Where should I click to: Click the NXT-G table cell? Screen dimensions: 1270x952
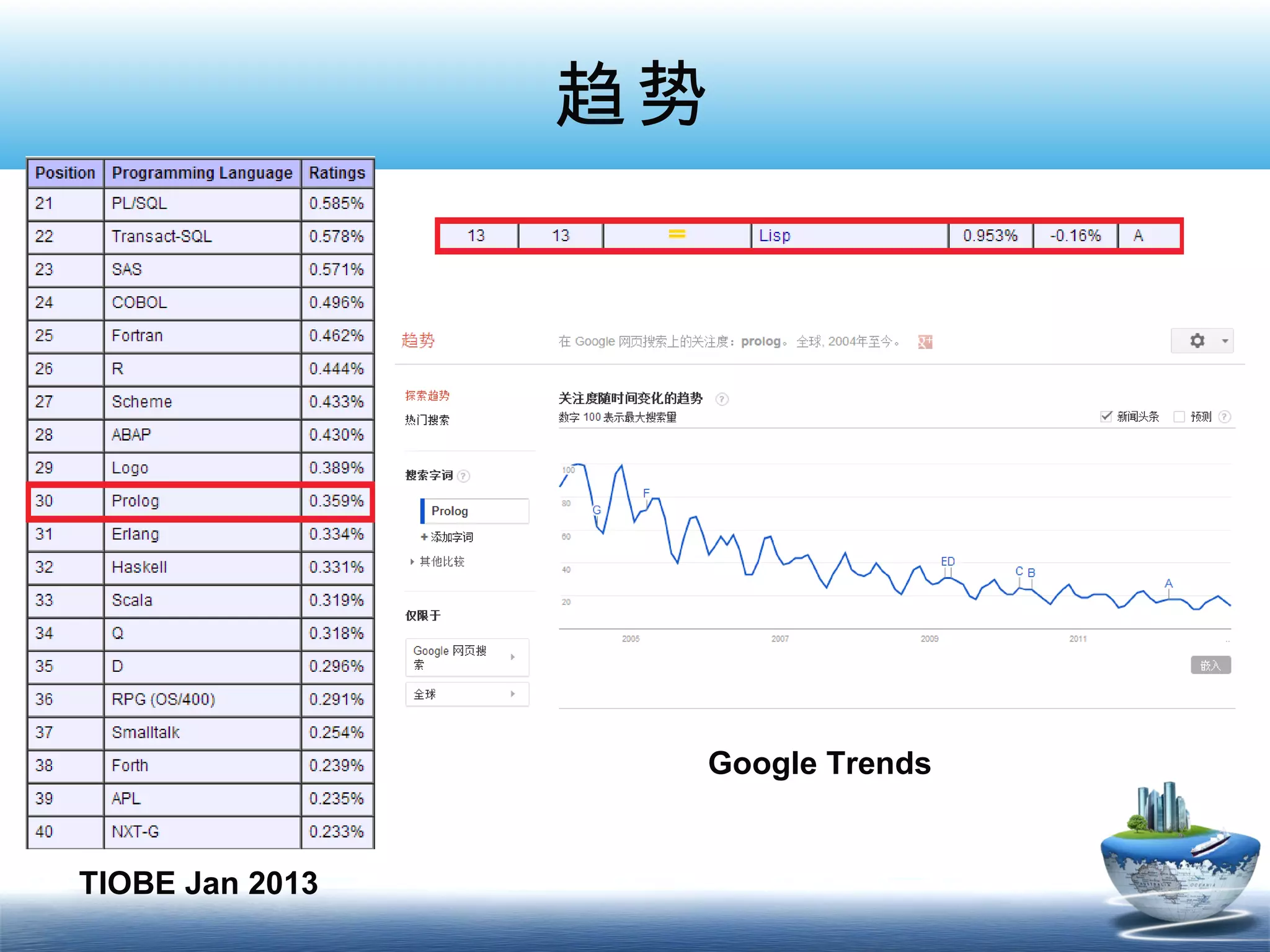click(x=202, y=832)
